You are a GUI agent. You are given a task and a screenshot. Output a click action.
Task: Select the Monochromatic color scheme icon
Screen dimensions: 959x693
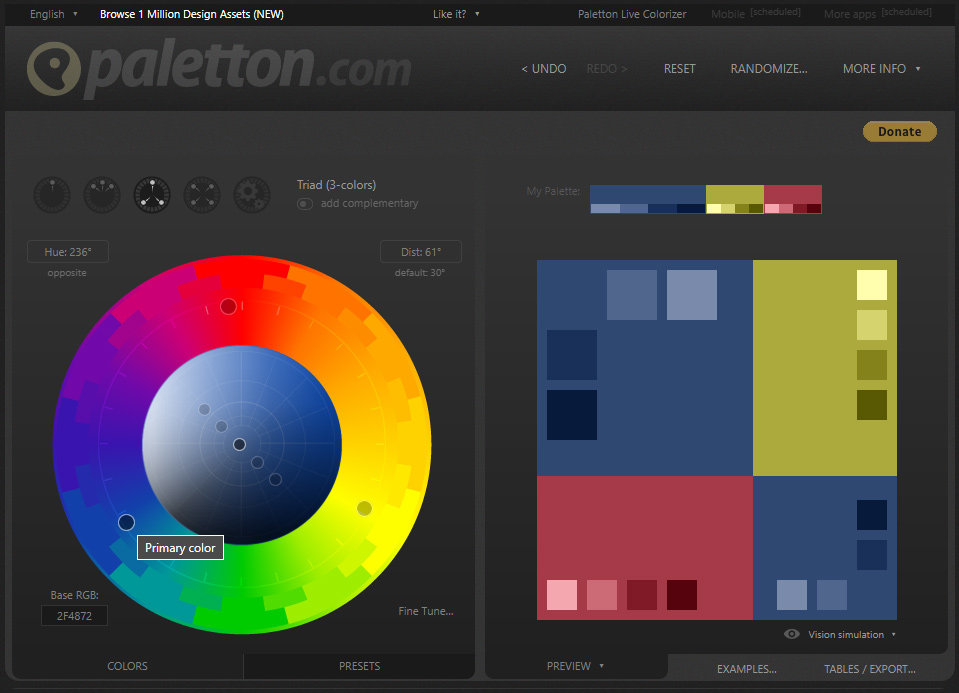pyautogui.click(x=52, y=195)
